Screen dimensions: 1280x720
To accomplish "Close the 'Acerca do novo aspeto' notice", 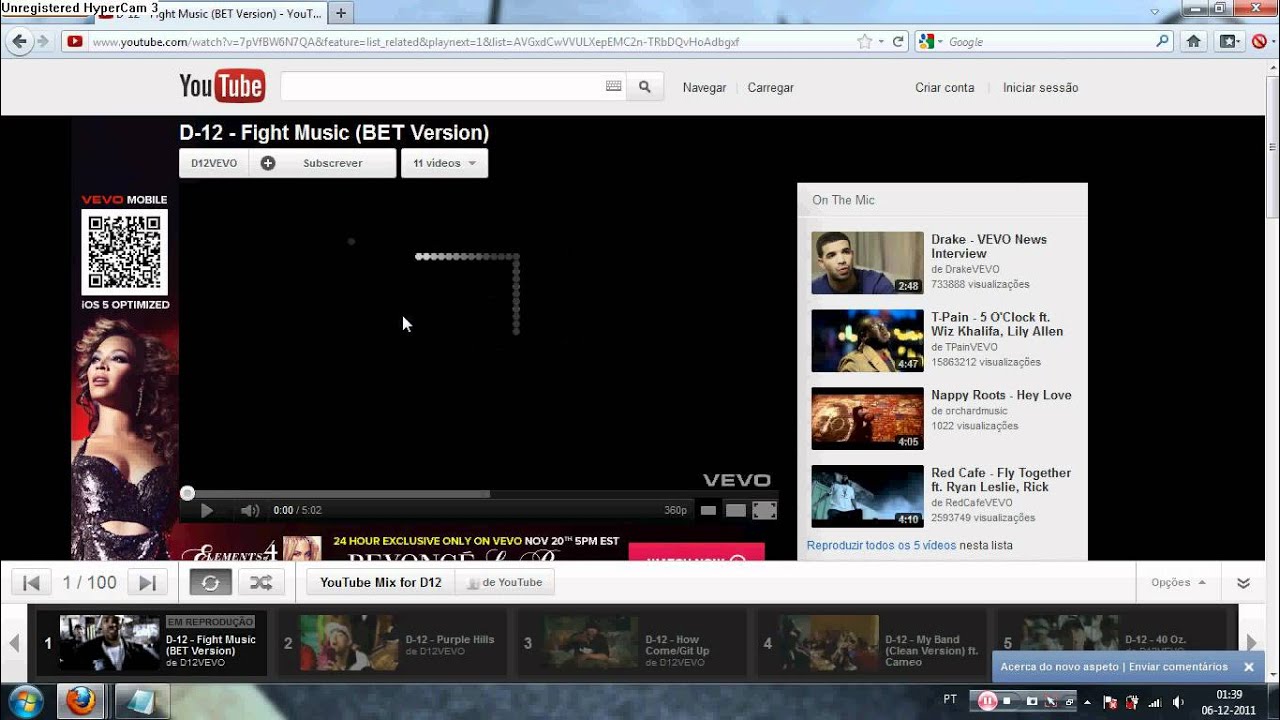I will pyautogui.click(x=1248, y=667).
